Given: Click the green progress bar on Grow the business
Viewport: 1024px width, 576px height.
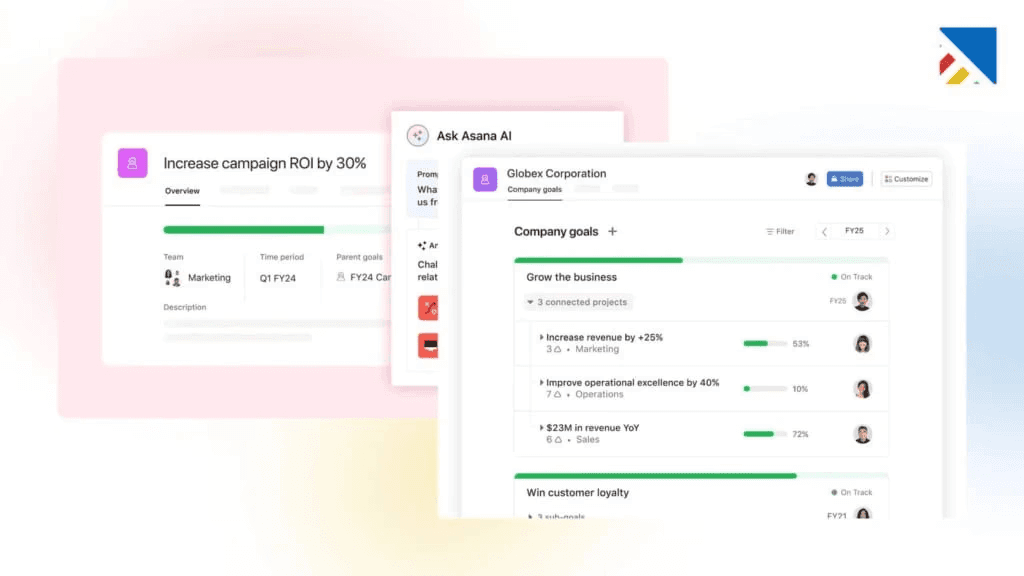Looking at the screenshot, I should (x=597, y=258).
